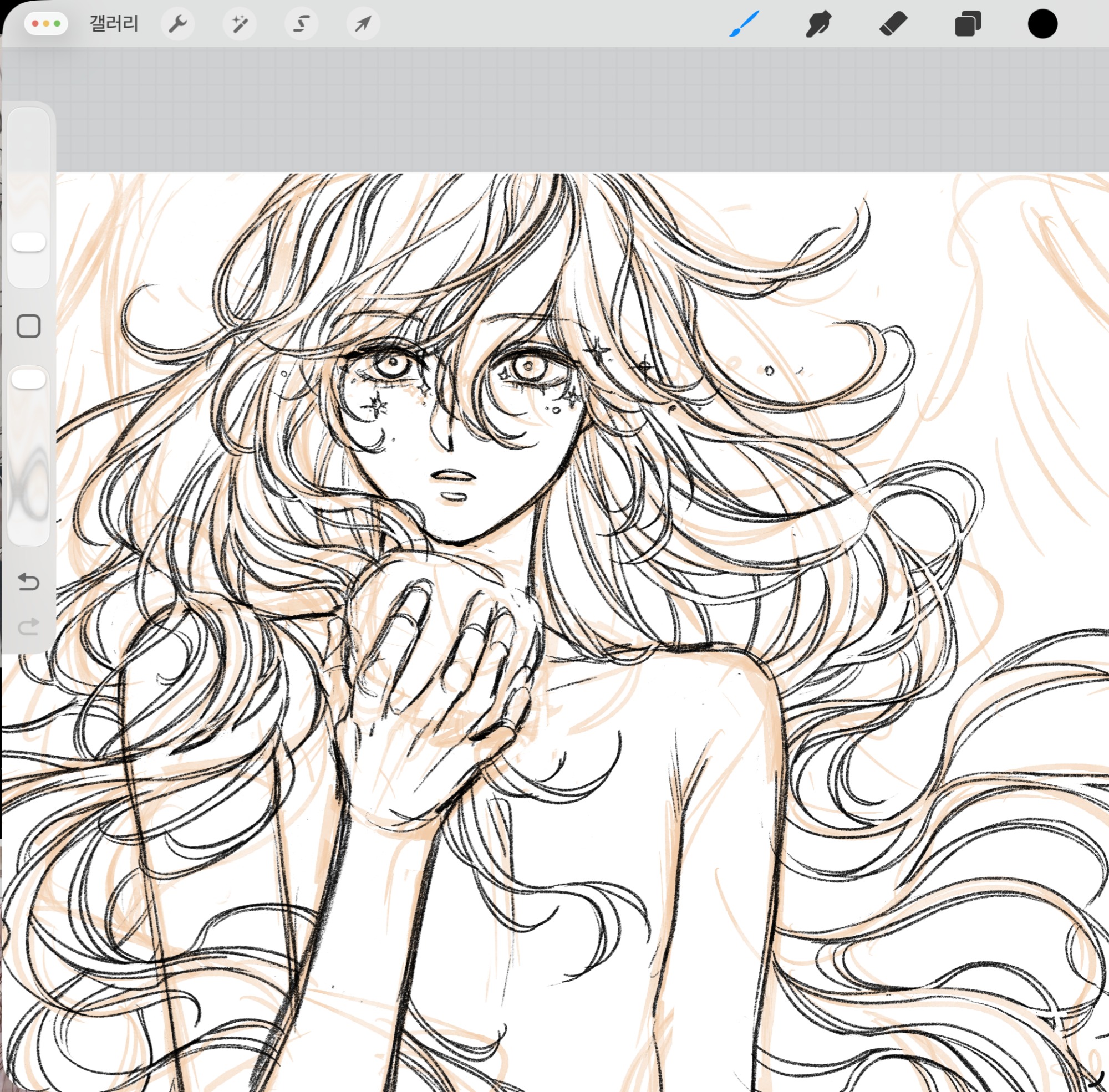The image size is (1109, 1092).
Task: Return to the 갤러리 gallery
Action: 114,23
